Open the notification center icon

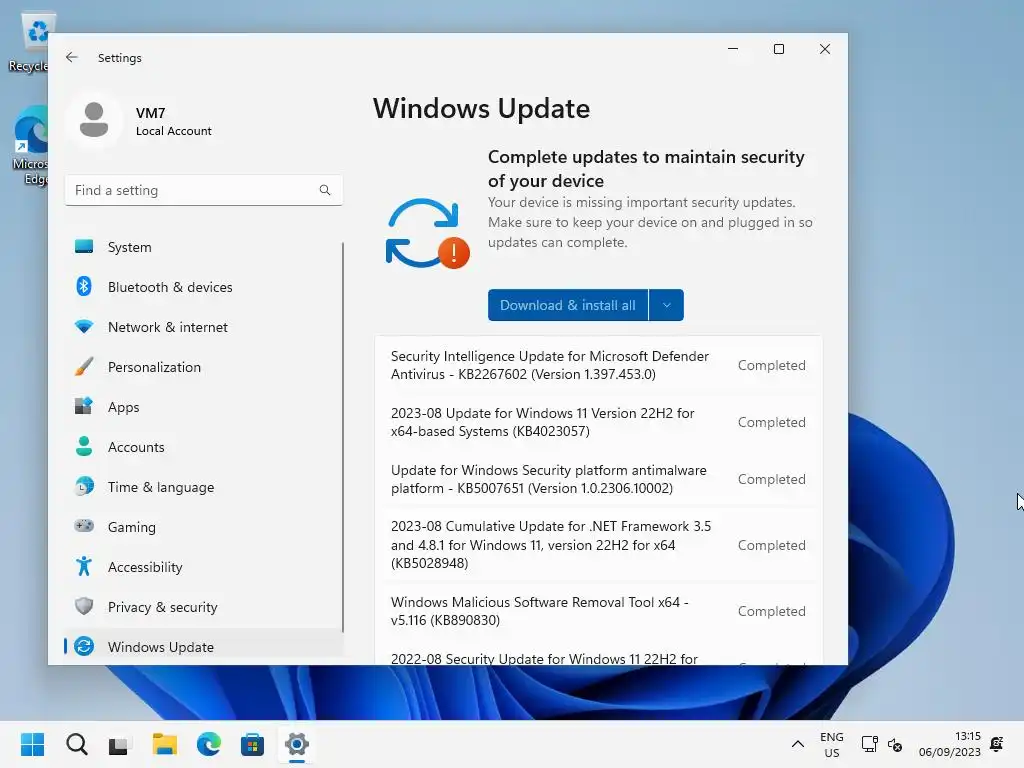click(x=997, y=744)
